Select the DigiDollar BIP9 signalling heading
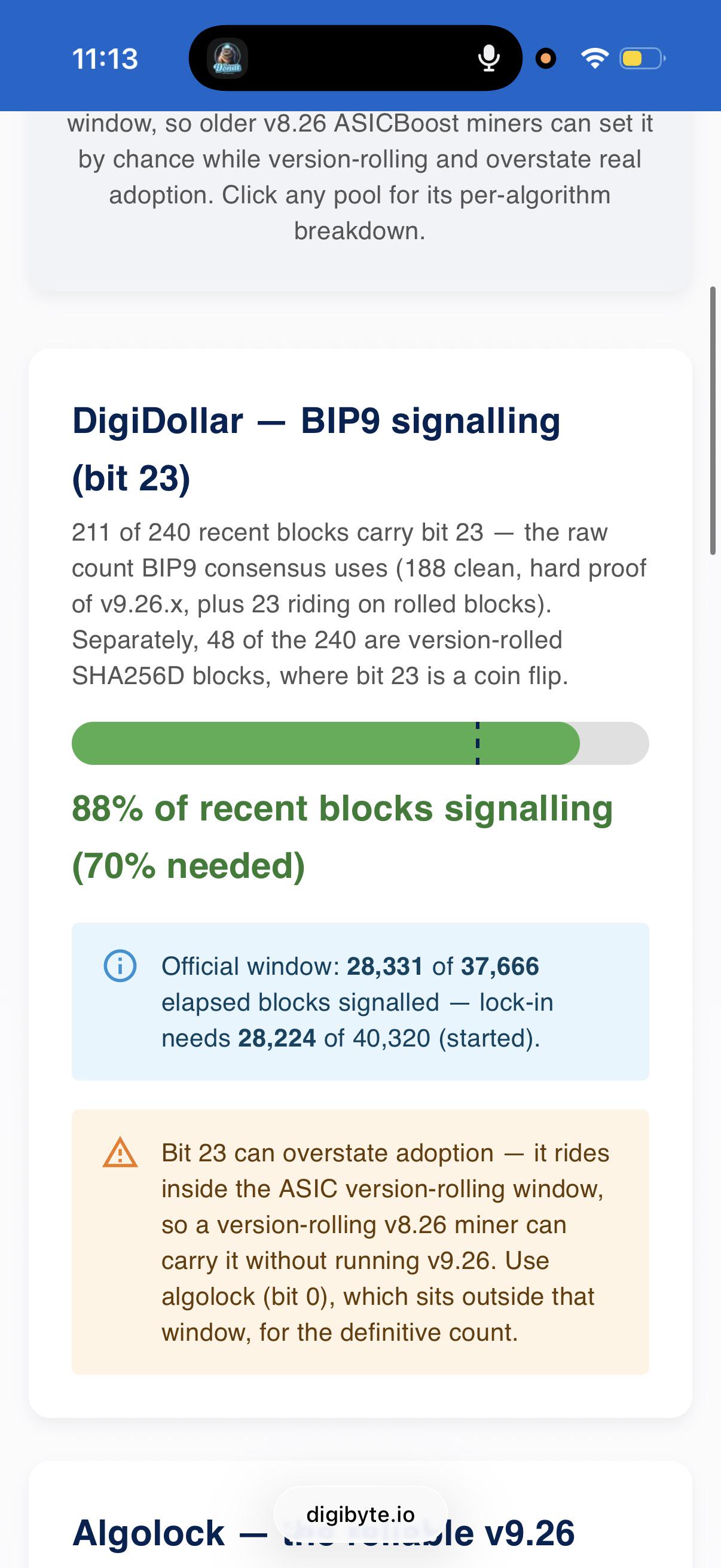721x1568 pixels. 316,449
